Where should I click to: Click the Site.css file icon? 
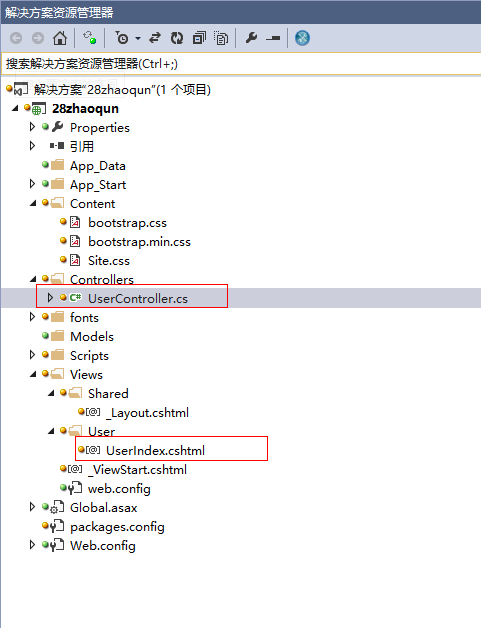point(75,260)
